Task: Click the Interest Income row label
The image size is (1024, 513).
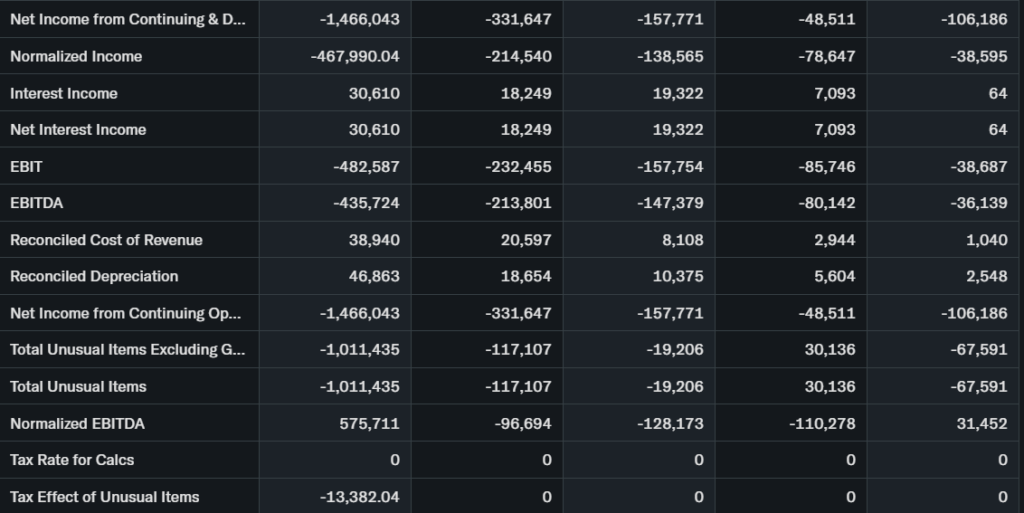Action: [64, 93]
